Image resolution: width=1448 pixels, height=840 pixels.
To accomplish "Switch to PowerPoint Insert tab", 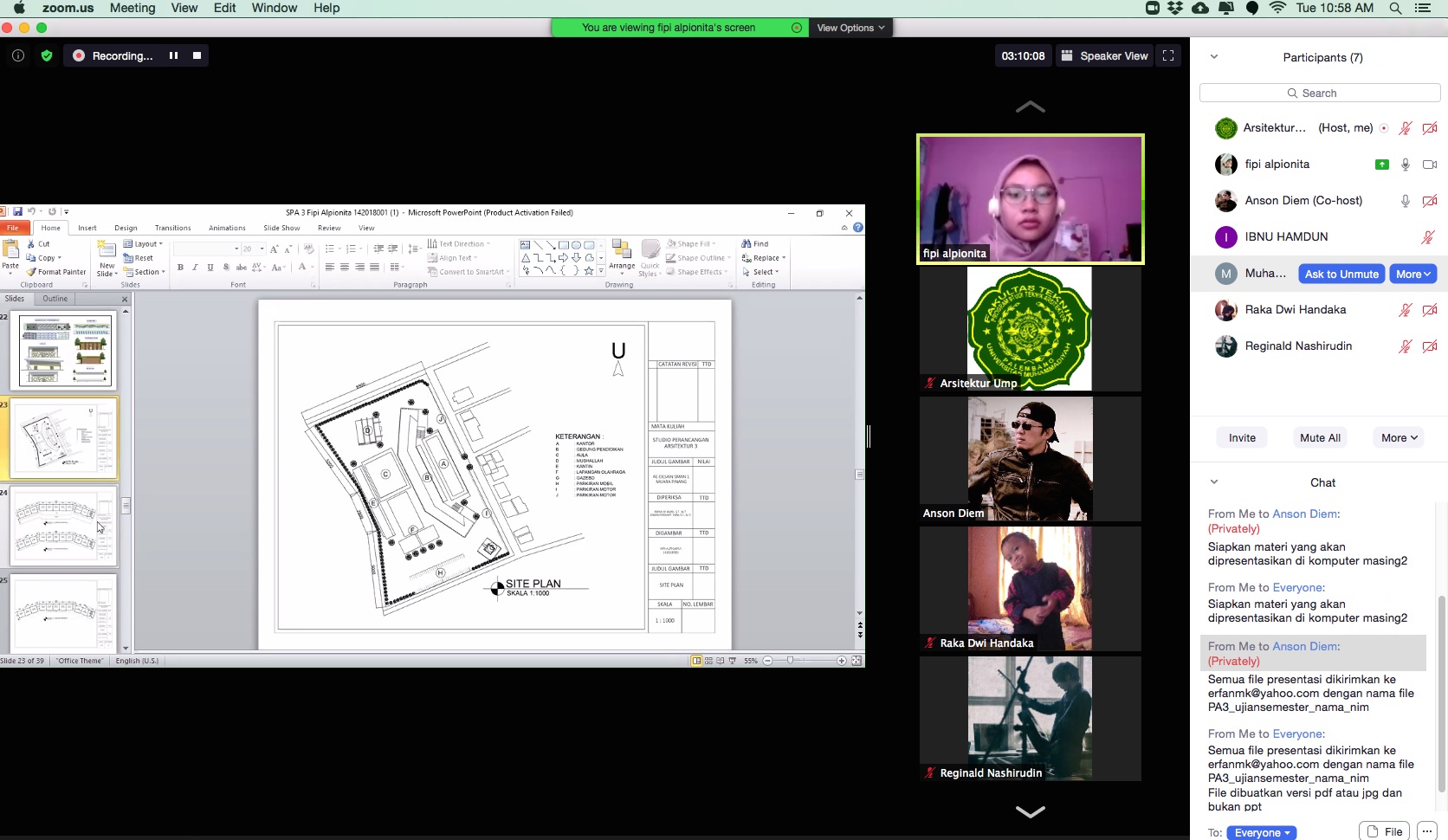I will (x=87, y=228).
